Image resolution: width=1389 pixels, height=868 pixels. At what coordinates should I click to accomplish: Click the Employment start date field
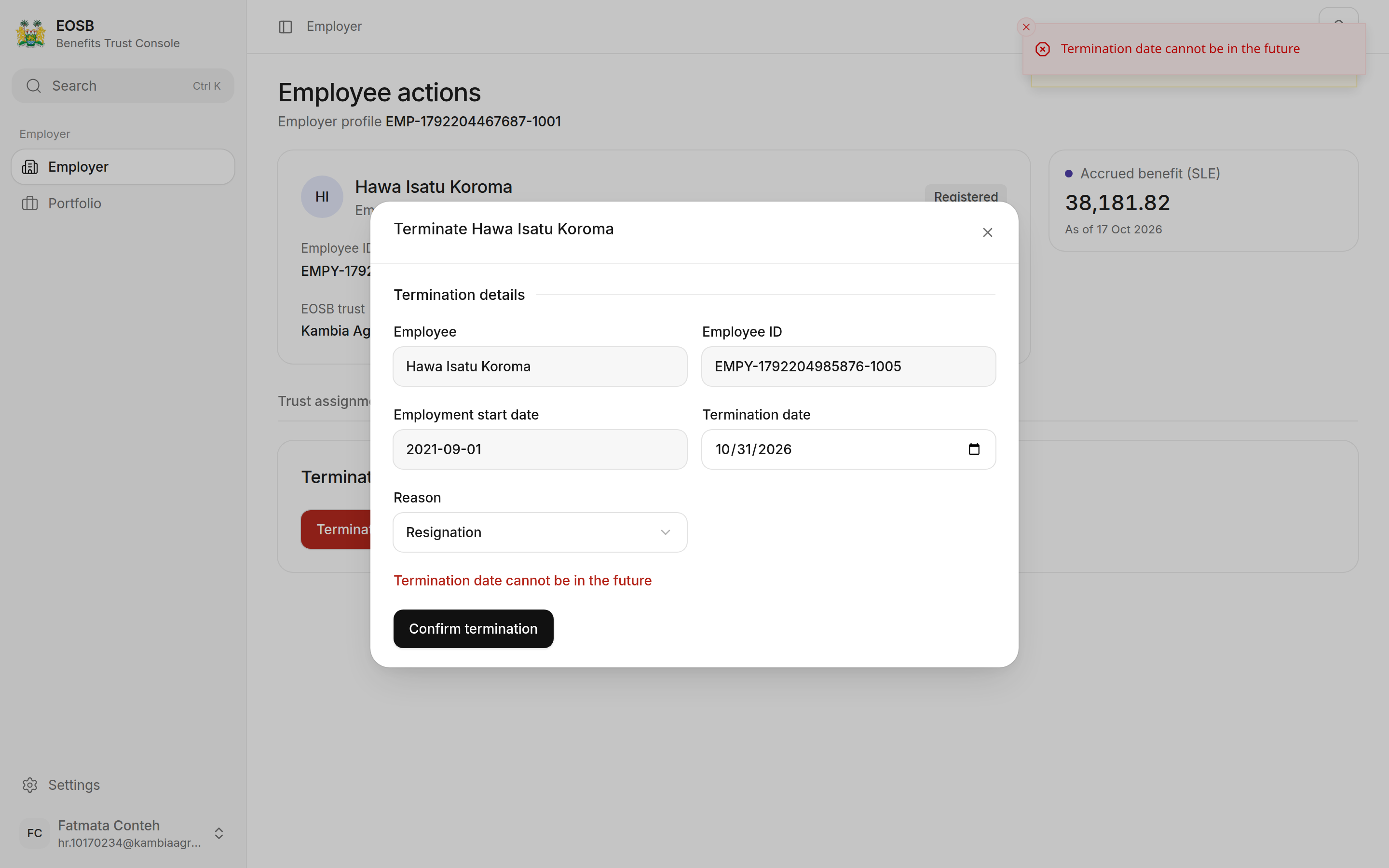[540, 449]
